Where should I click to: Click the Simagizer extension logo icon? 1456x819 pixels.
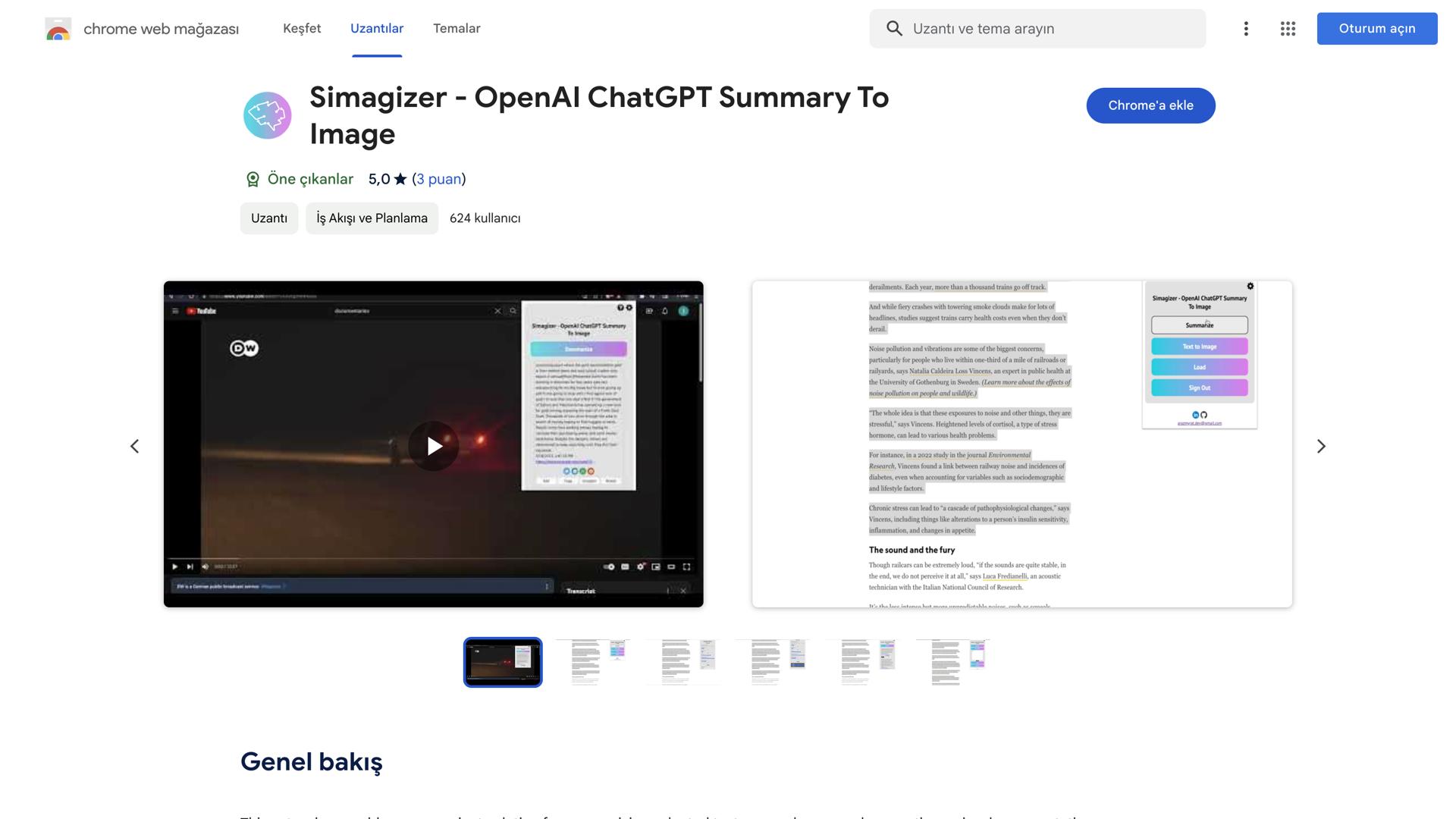pyautogui.click(x=267, y=115)
